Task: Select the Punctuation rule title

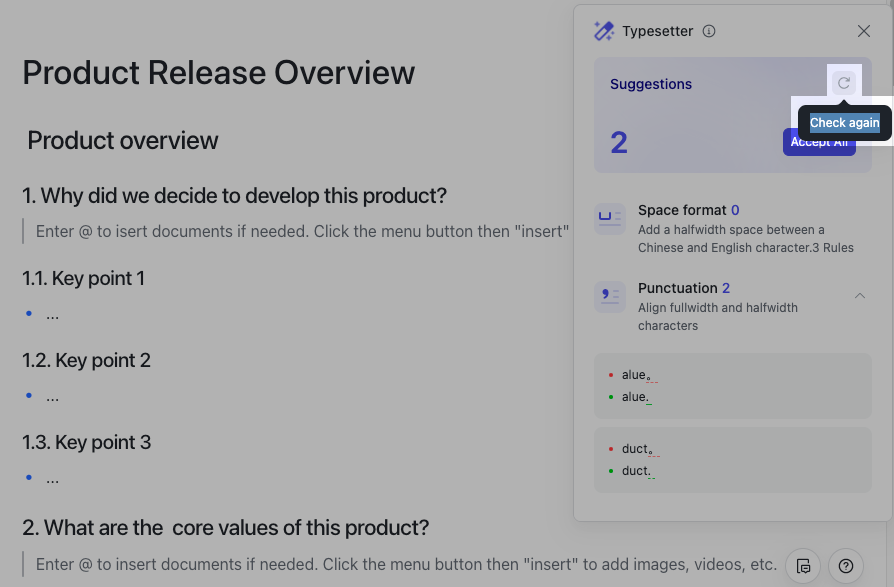Action: [677, 288]
